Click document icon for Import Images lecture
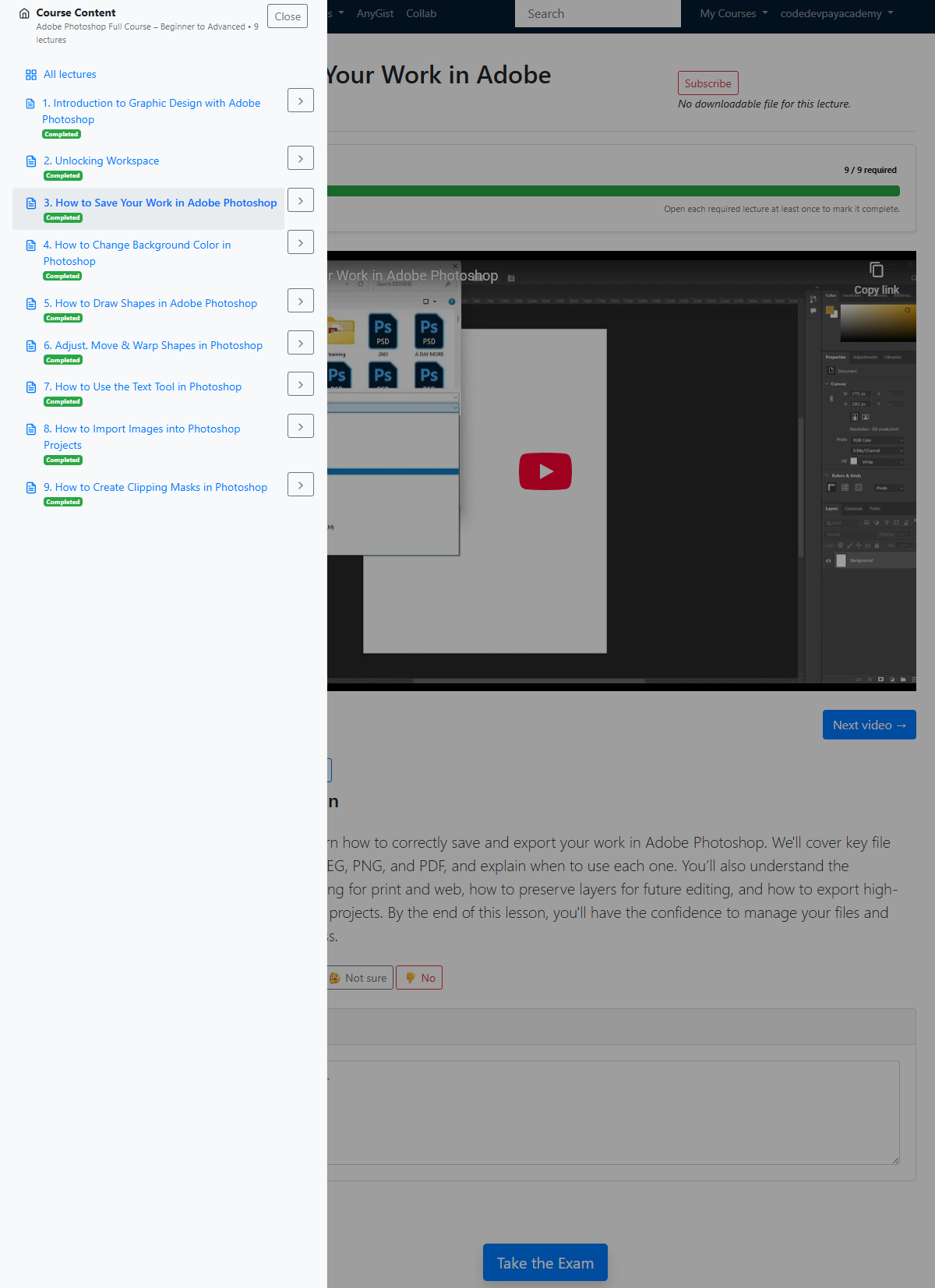The width and height of the screenshot is (935, 1288). point(31,429)
